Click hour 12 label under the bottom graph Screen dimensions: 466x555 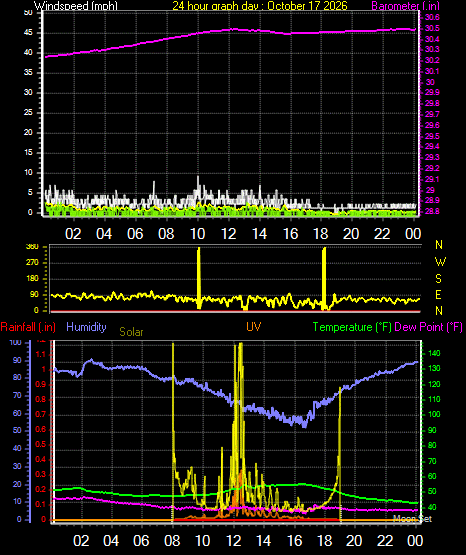point(234,541)
